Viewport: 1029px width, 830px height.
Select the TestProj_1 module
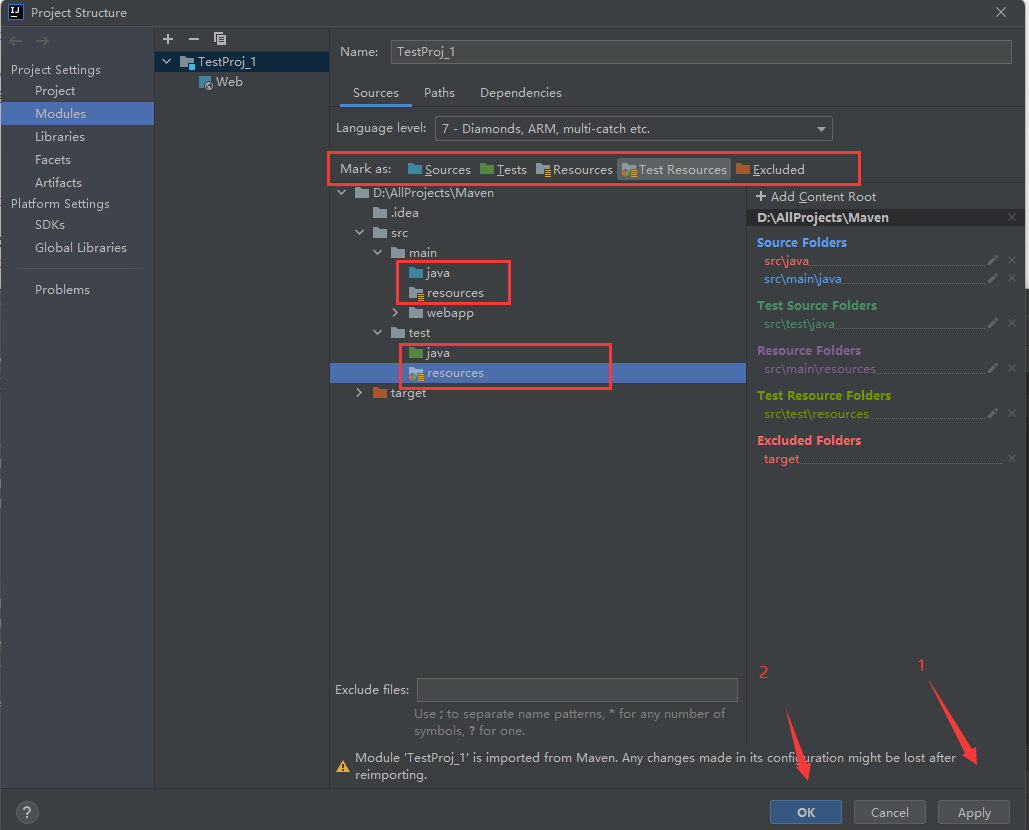(242, 62)
